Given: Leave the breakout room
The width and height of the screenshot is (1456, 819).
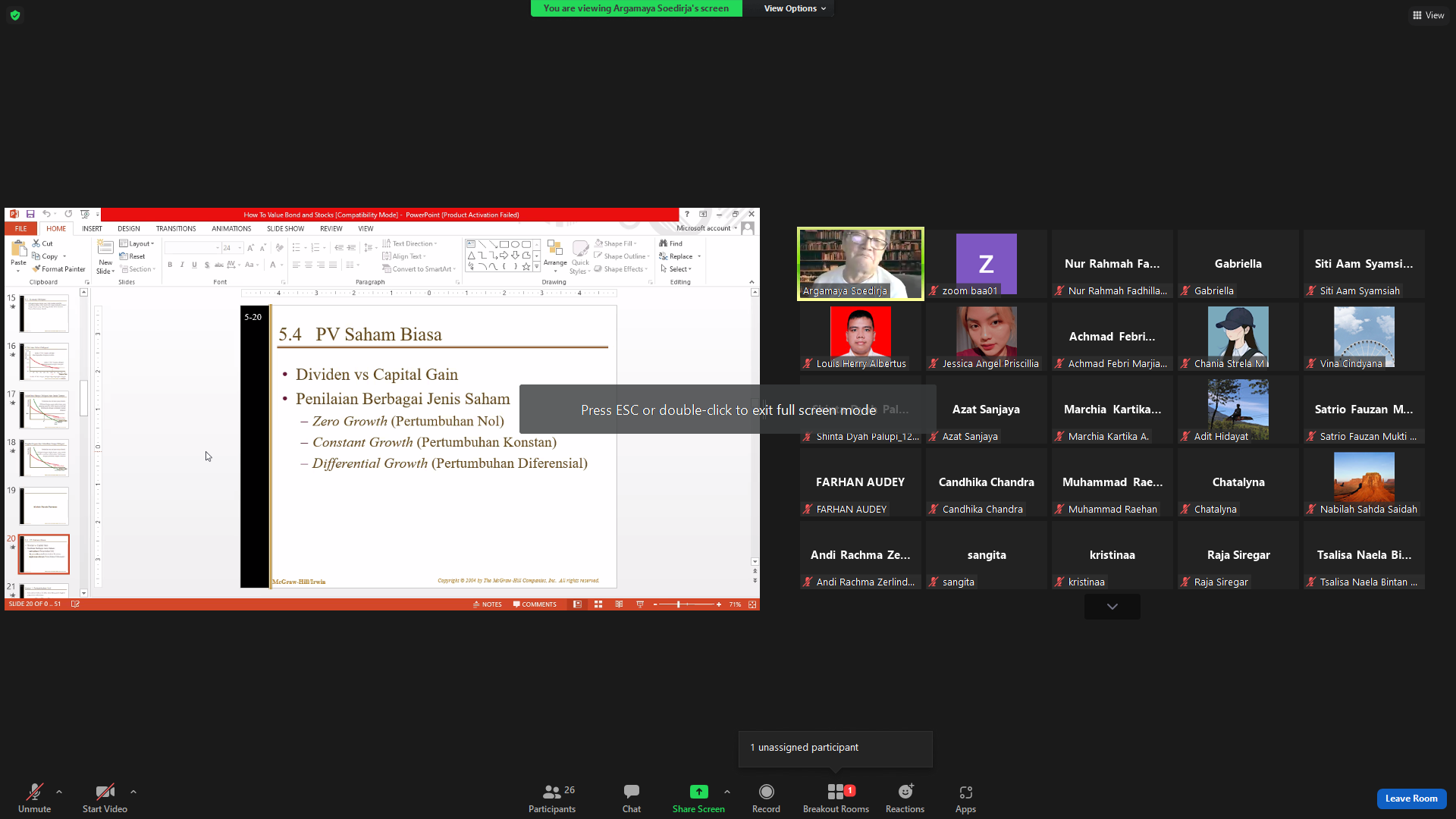Looking at the screenshot, I should tap(1411, 799).
